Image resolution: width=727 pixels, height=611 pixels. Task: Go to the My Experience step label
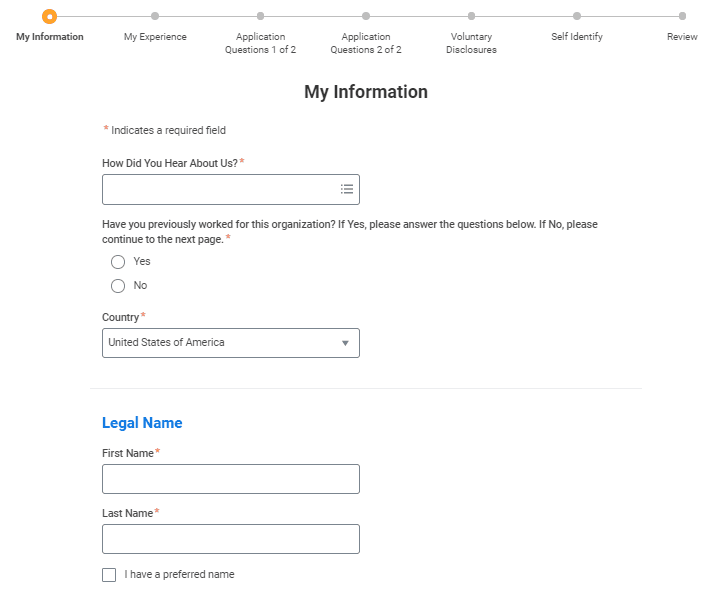point(155,37)
